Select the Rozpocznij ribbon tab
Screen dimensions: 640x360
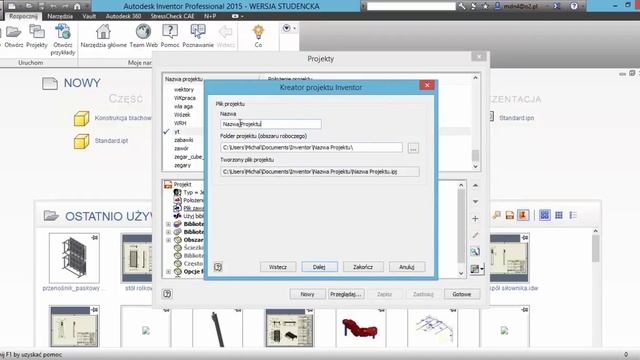[x=23, y=16]
